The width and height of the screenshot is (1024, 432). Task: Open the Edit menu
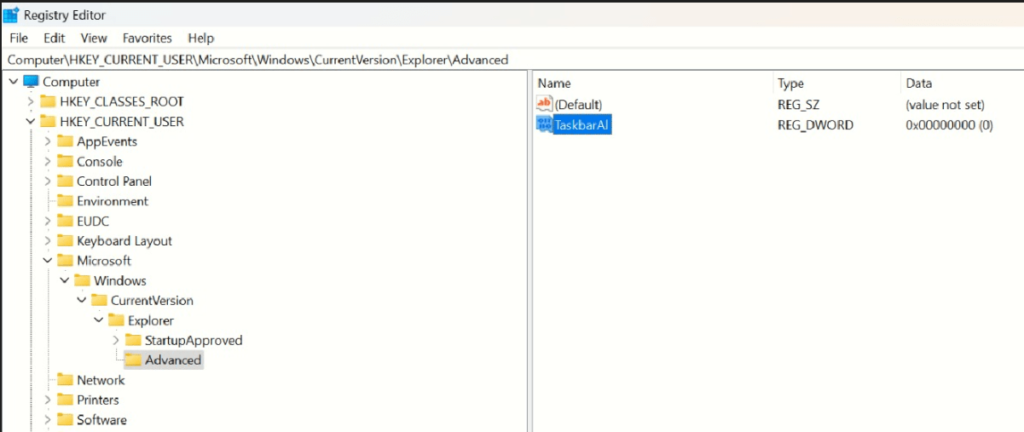pyautogui.click(x=54, y=38)
